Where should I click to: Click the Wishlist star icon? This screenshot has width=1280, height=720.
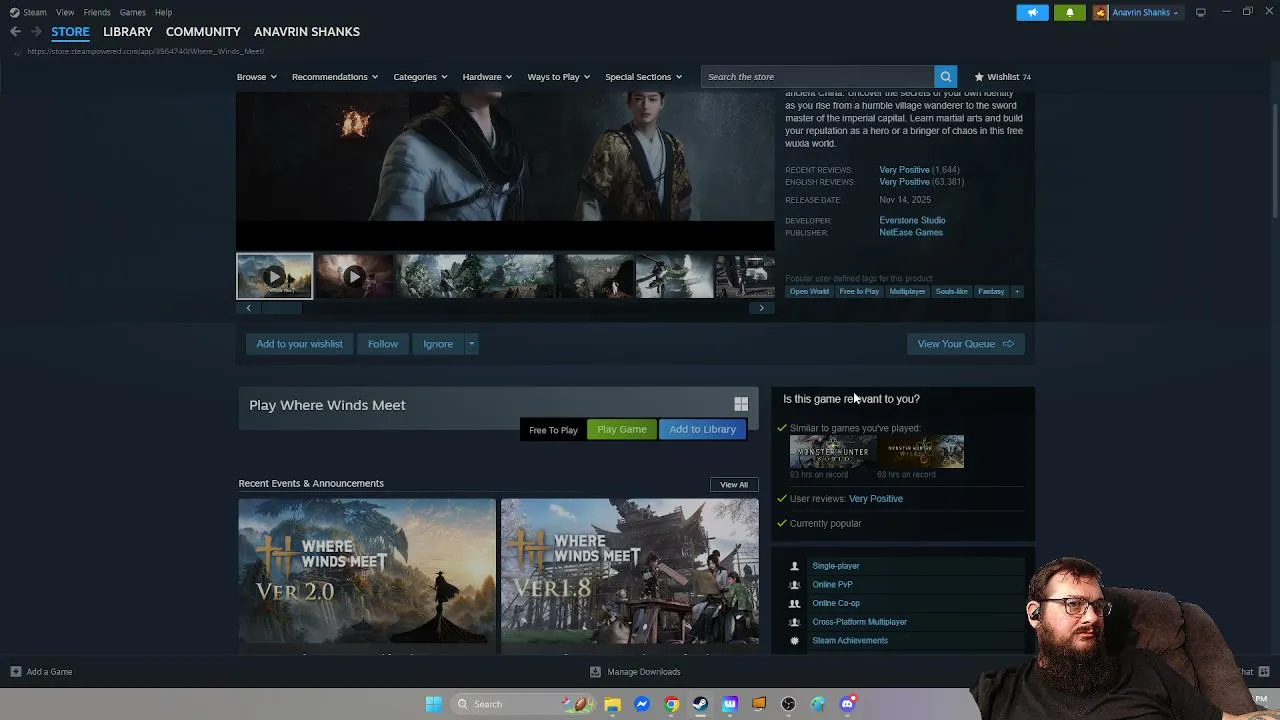(979, 77)
